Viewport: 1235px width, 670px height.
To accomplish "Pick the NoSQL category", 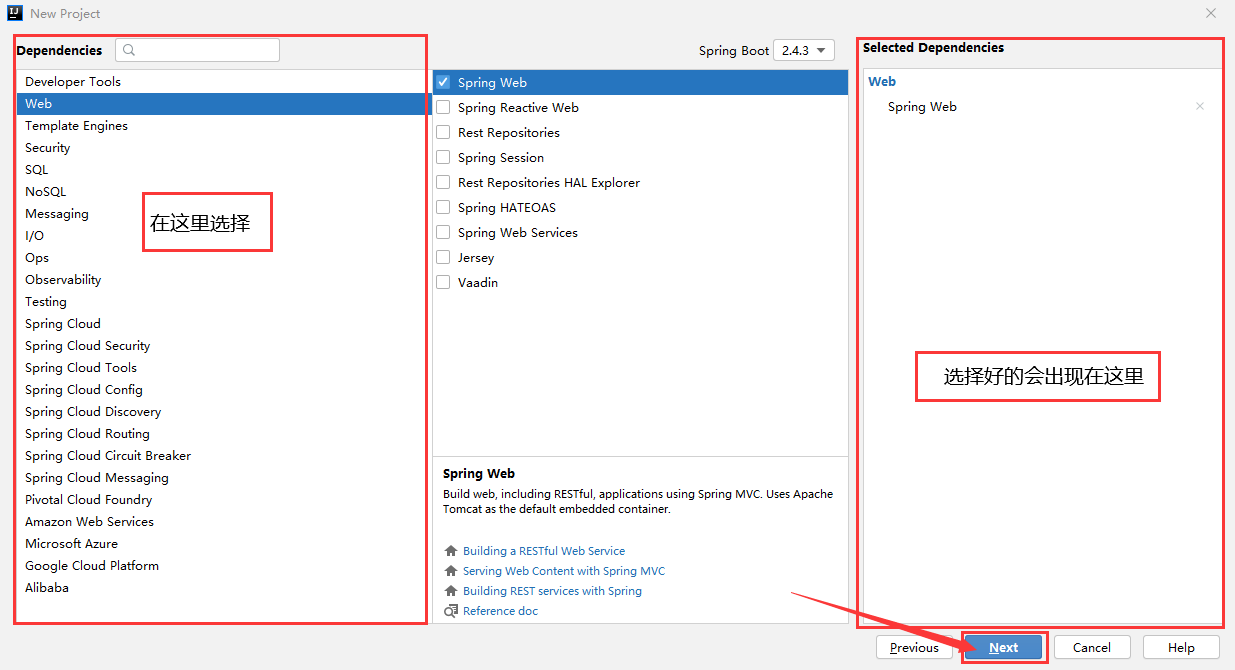I will 222,192.
